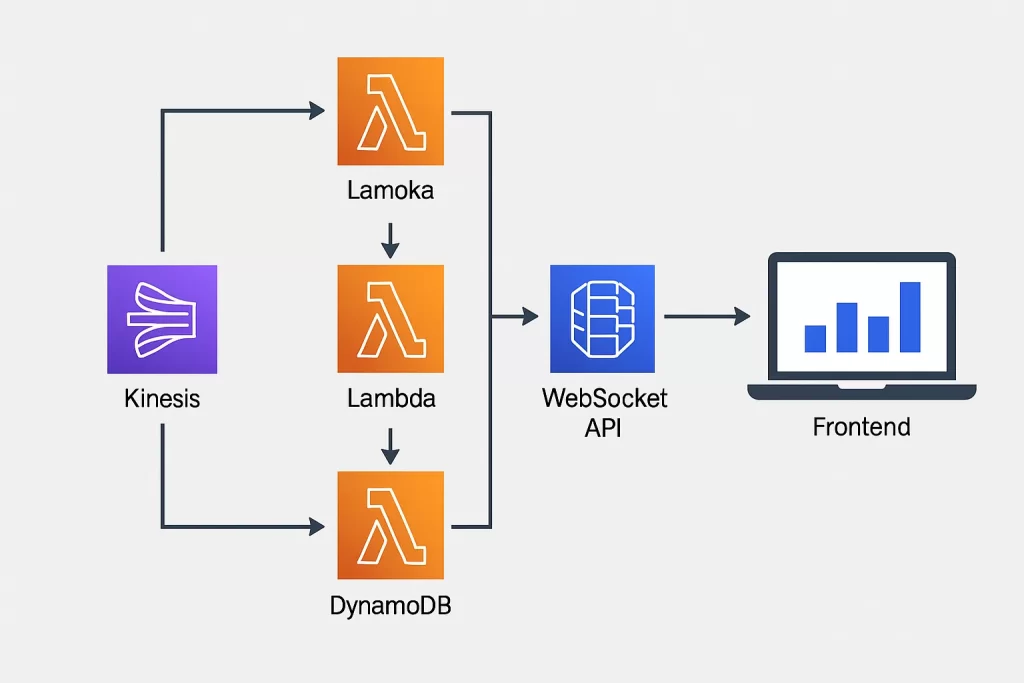This screenshot has width=1024, height=683.
Task: Select the orange icon above the DynamoDB label
Action: coord(391,525)
